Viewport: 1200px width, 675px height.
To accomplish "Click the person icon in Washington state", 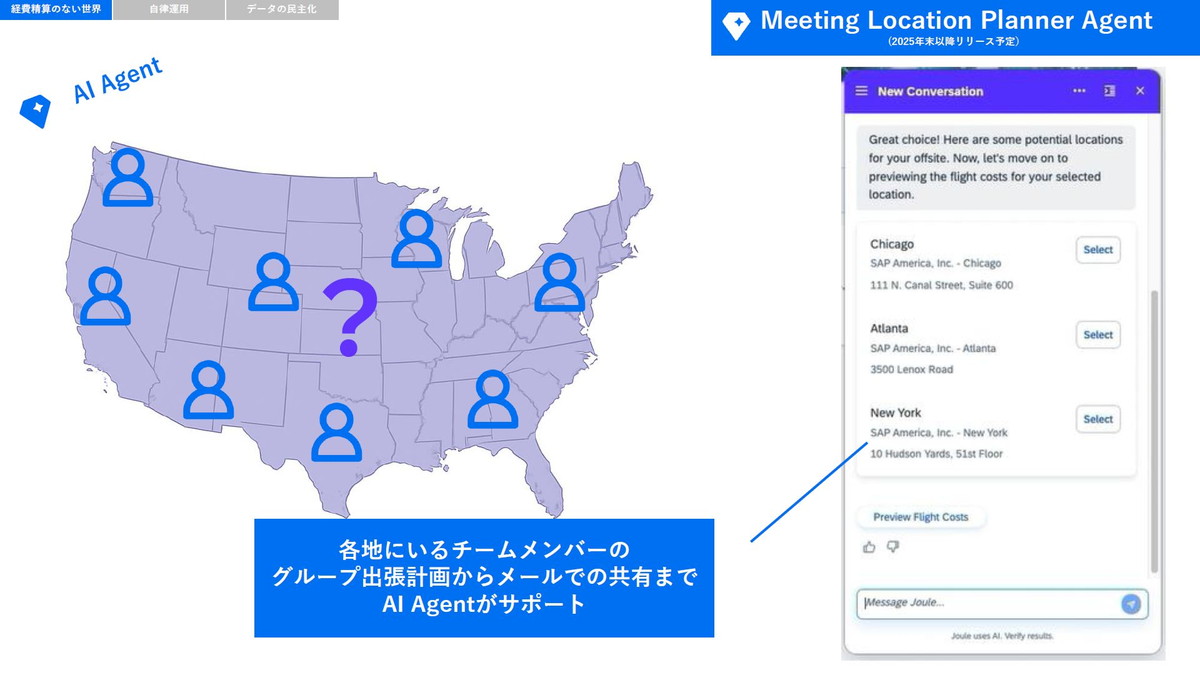I will coord(128,177).
